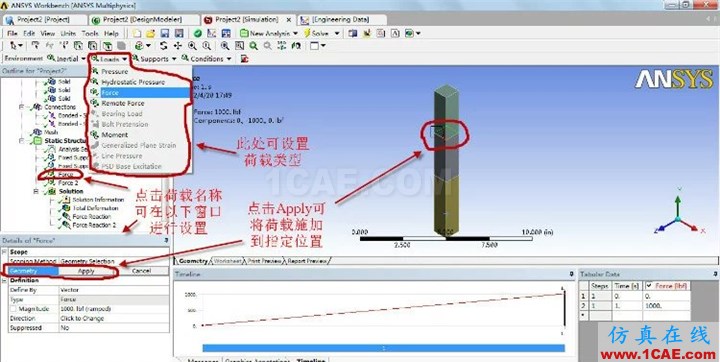
Task: Click the green checkmark toolbar icon
Action: point(197,34)
